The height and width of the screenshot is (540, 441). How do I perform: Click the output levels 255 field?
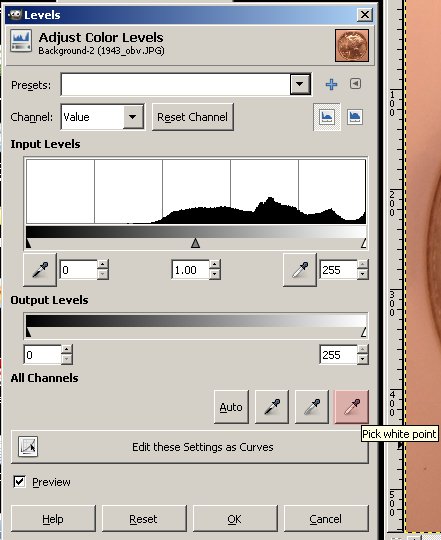(338, 355)
